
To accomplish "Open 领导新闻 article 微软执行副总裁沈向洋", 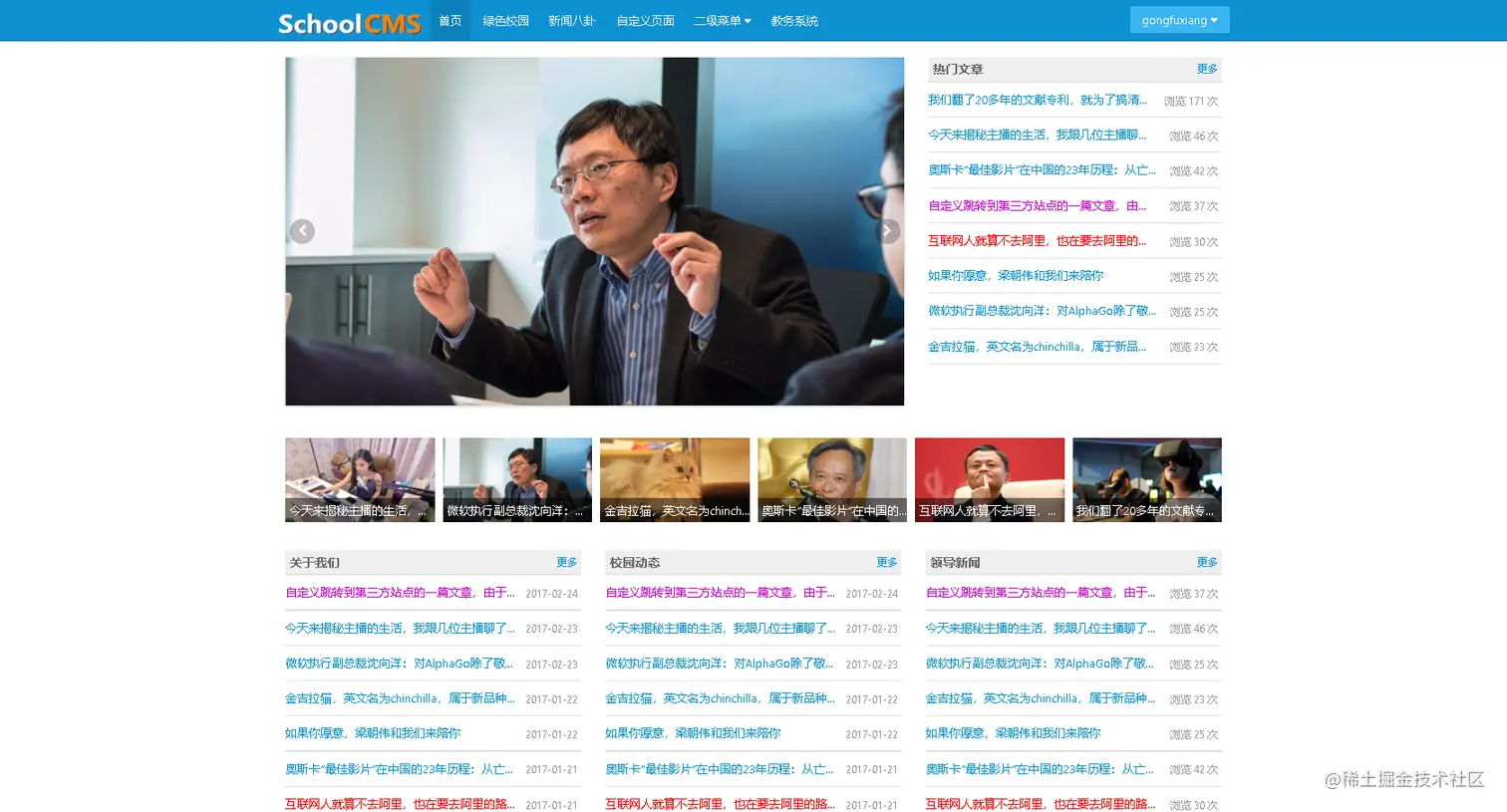I will [1039, 664].
